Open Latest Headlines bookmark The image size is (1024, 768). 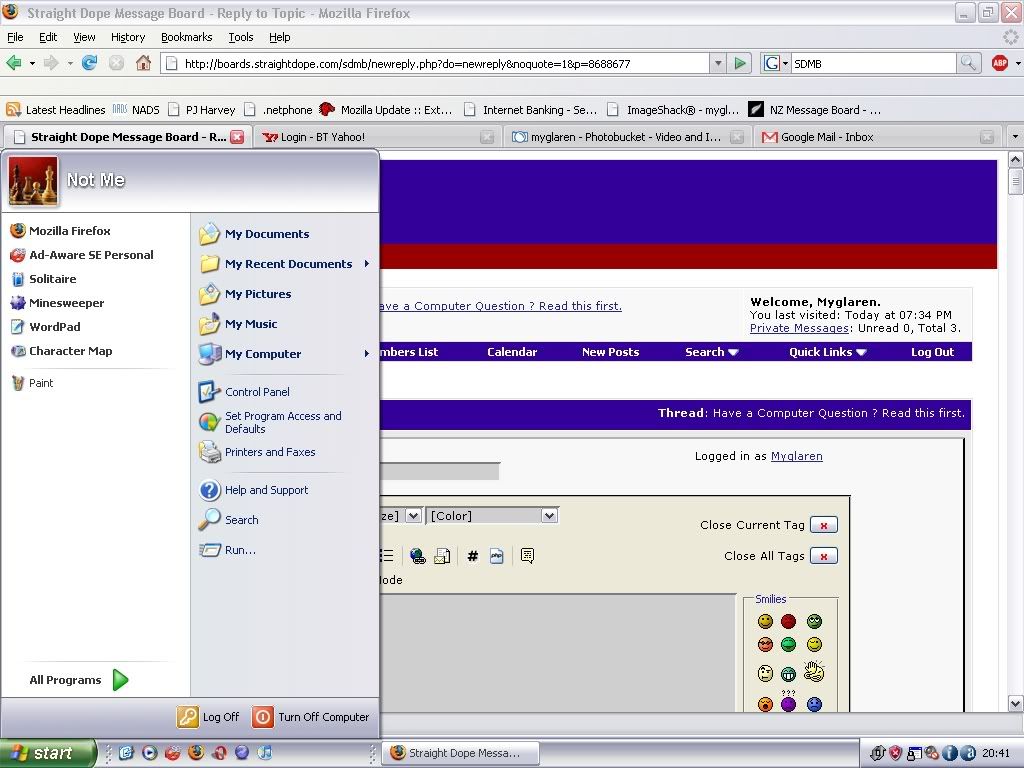(56, 110)
